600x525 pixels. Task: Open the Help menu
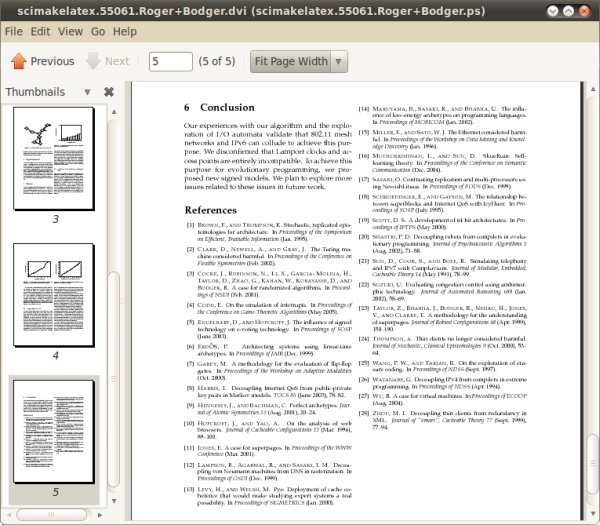coord(125,31)
